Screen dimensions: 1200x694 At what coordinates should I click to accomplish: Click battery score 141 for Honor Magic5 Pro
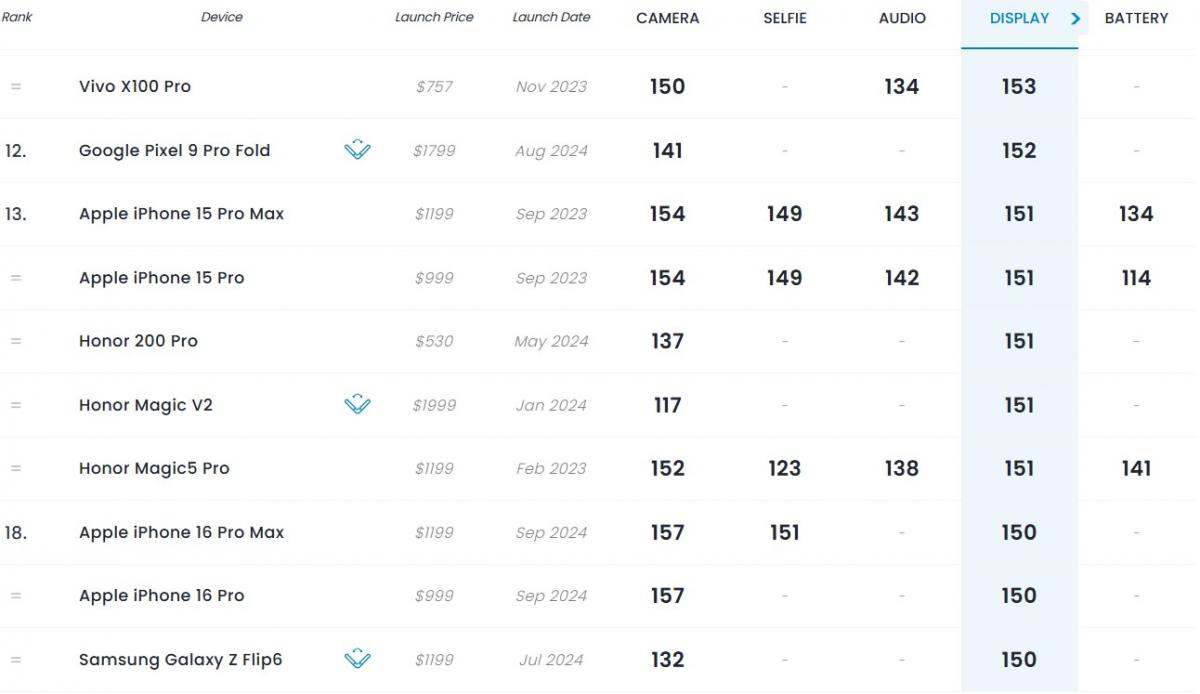1136,468
